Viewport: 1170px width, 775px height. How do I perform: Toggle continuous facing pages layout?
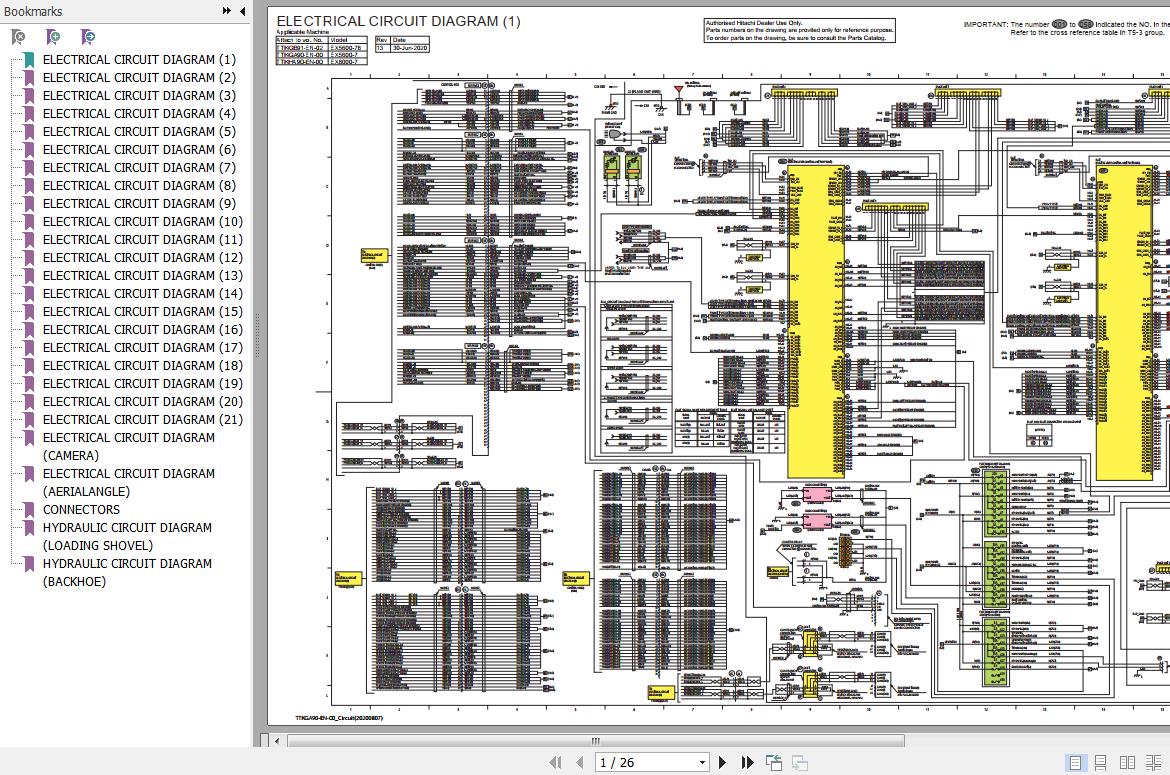1153,763
